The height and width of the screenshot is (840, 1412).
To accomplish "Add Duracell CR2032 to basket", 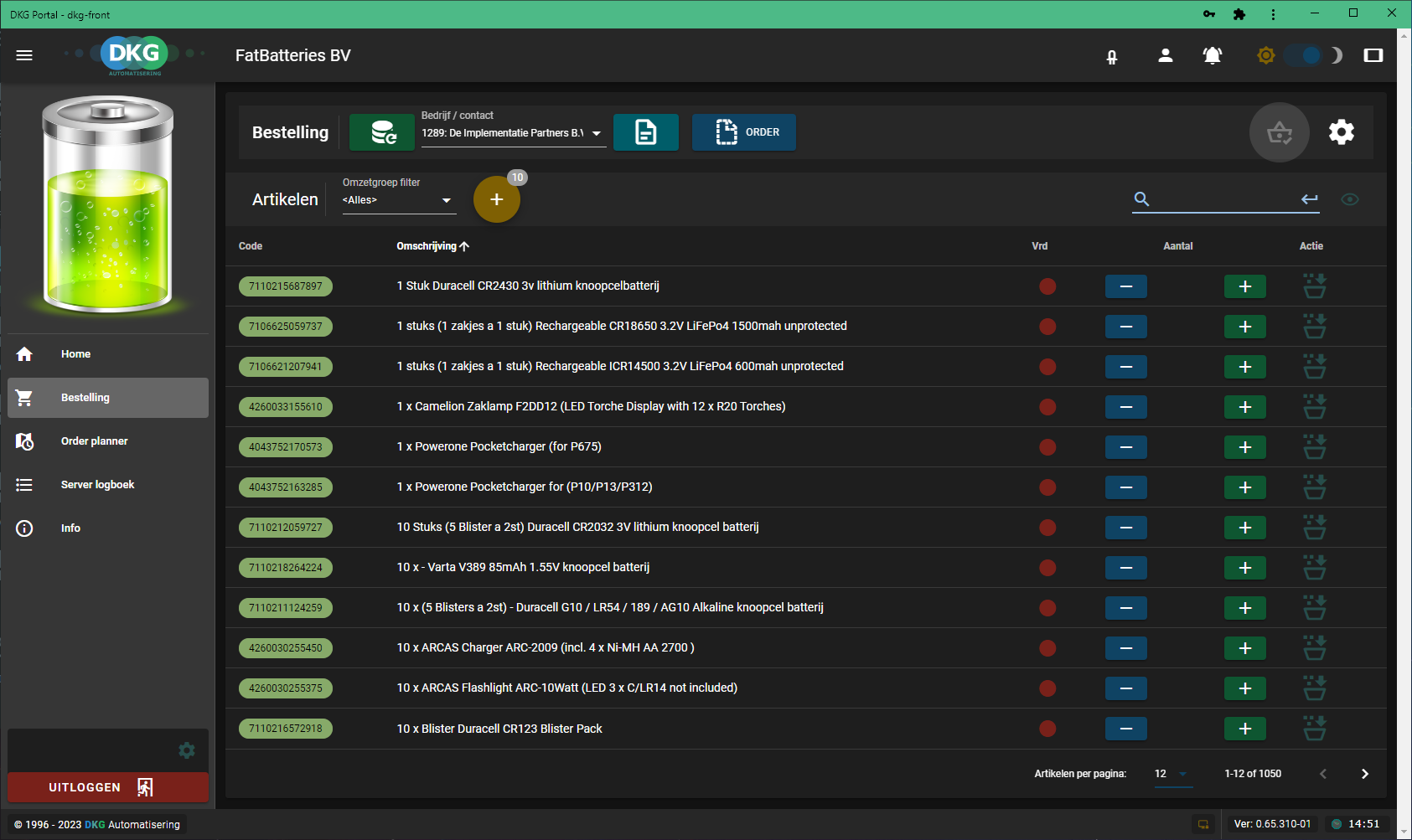I will pyautogui.click(x=1314, y=528).
